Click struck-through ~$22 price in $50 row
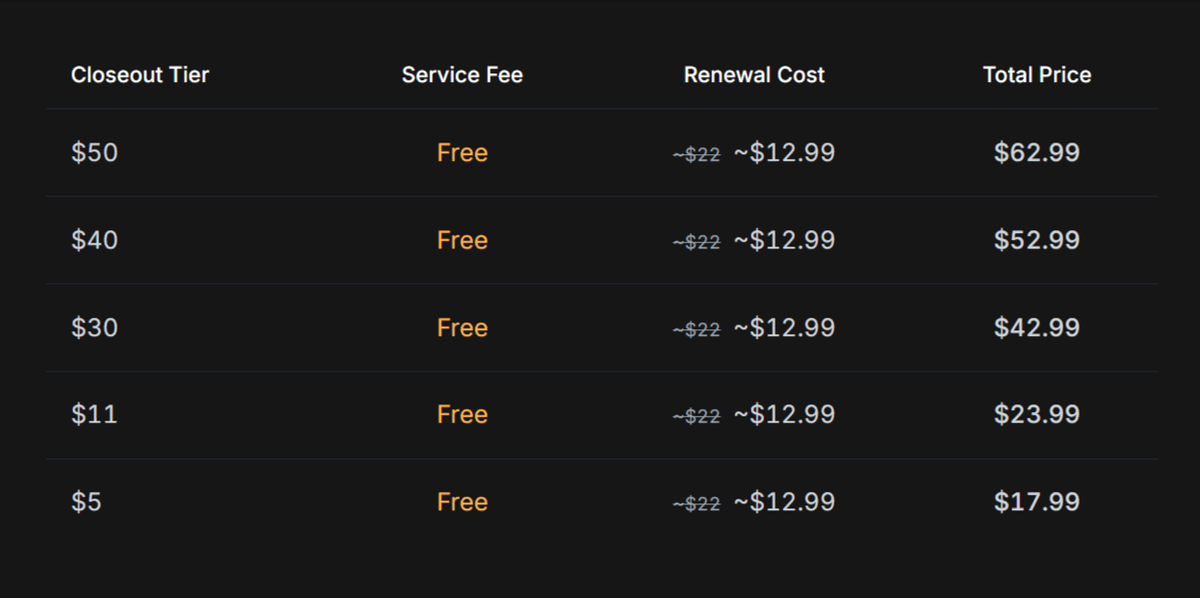 pos(696,155)
